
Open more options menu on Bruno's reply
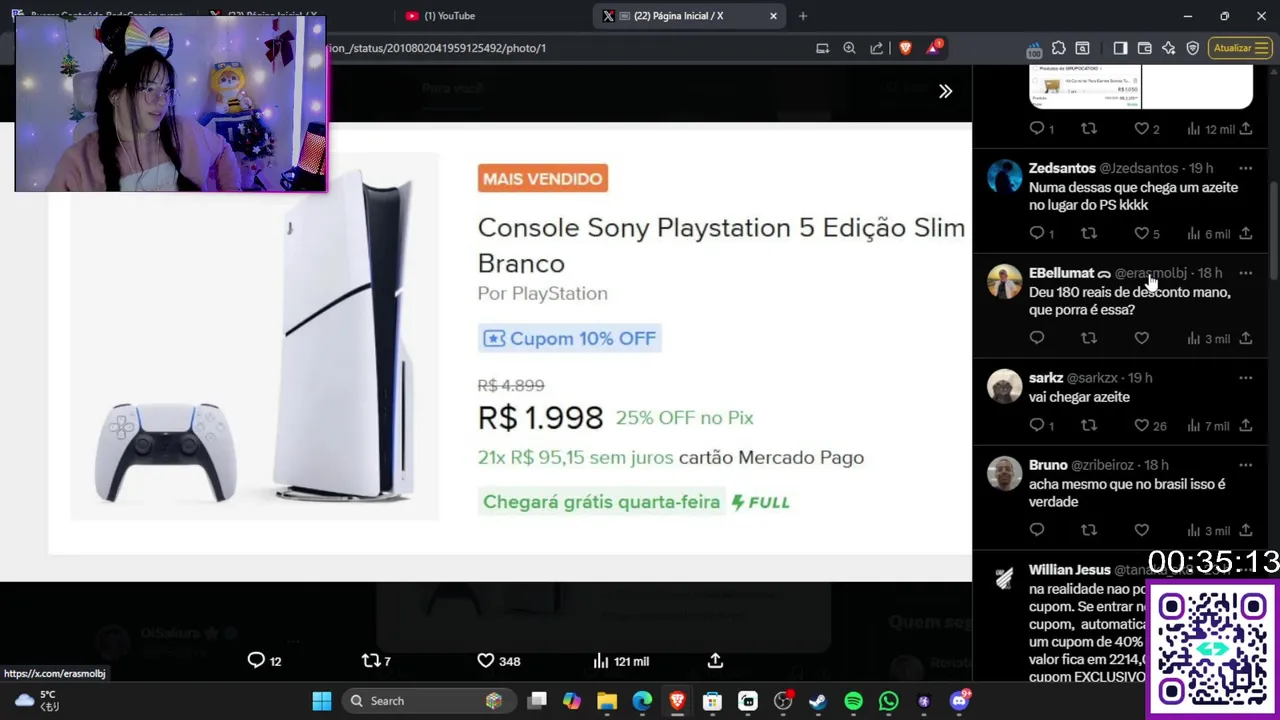[x=1245, y=465]
